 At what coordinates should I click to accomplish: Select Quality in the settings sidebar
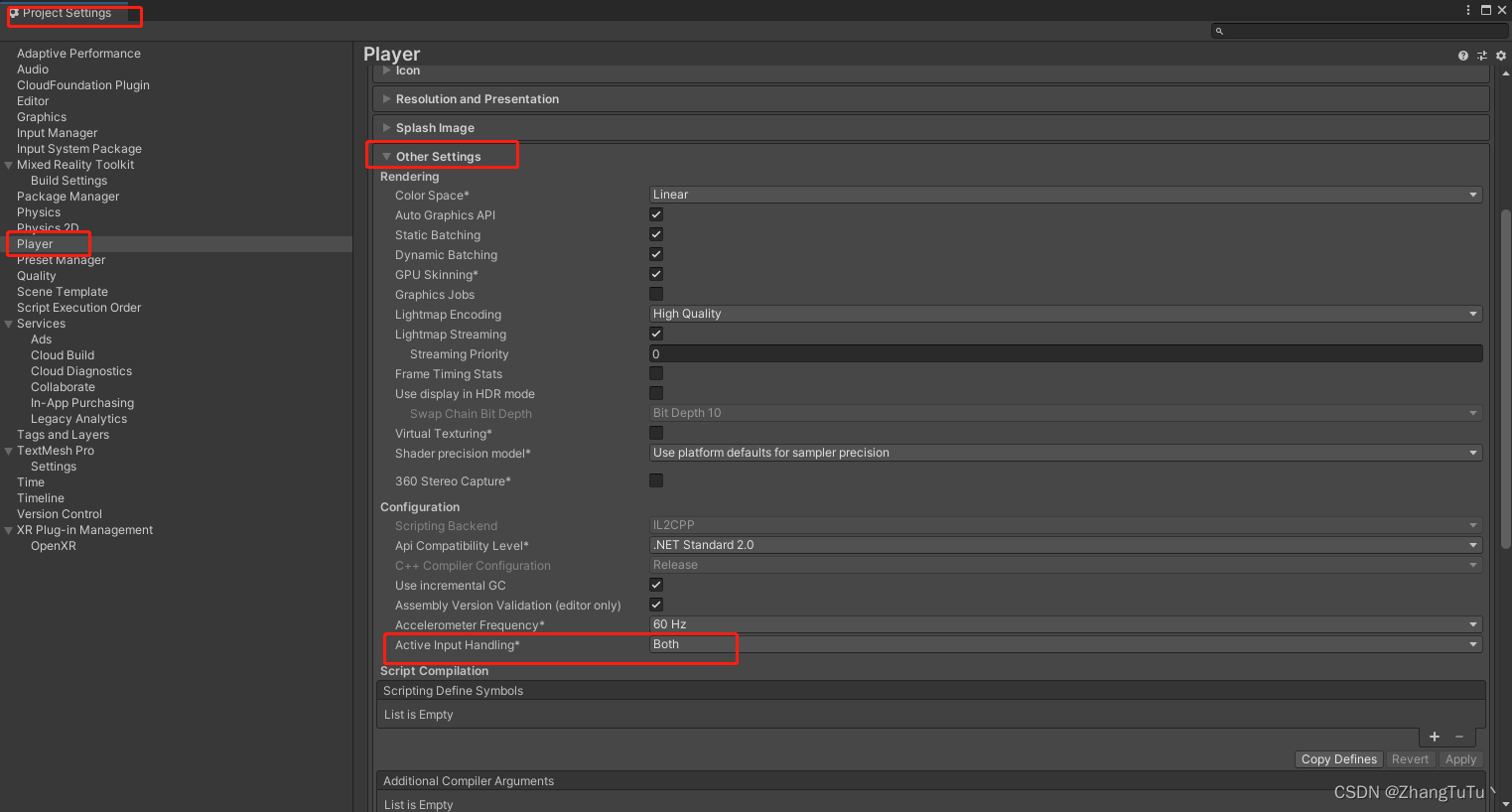tap(36, 275)
